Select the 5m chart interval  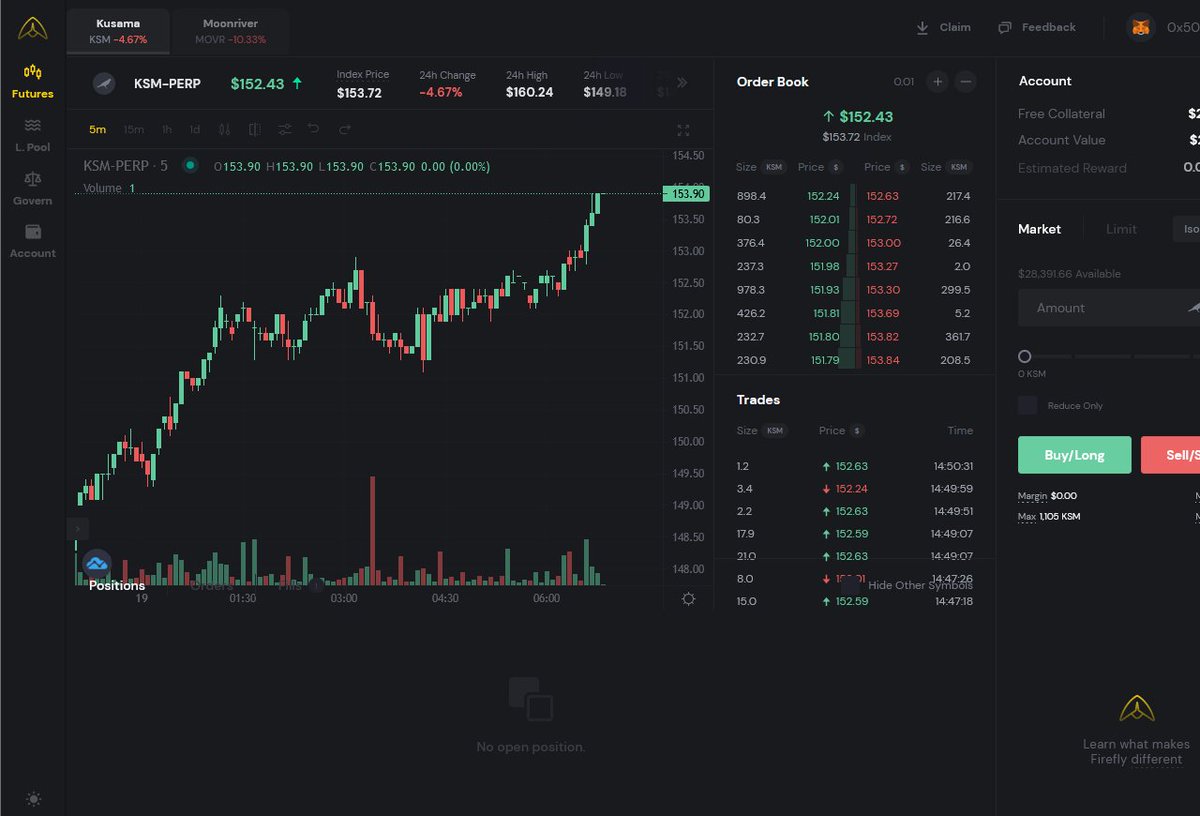tap(97, 130)
